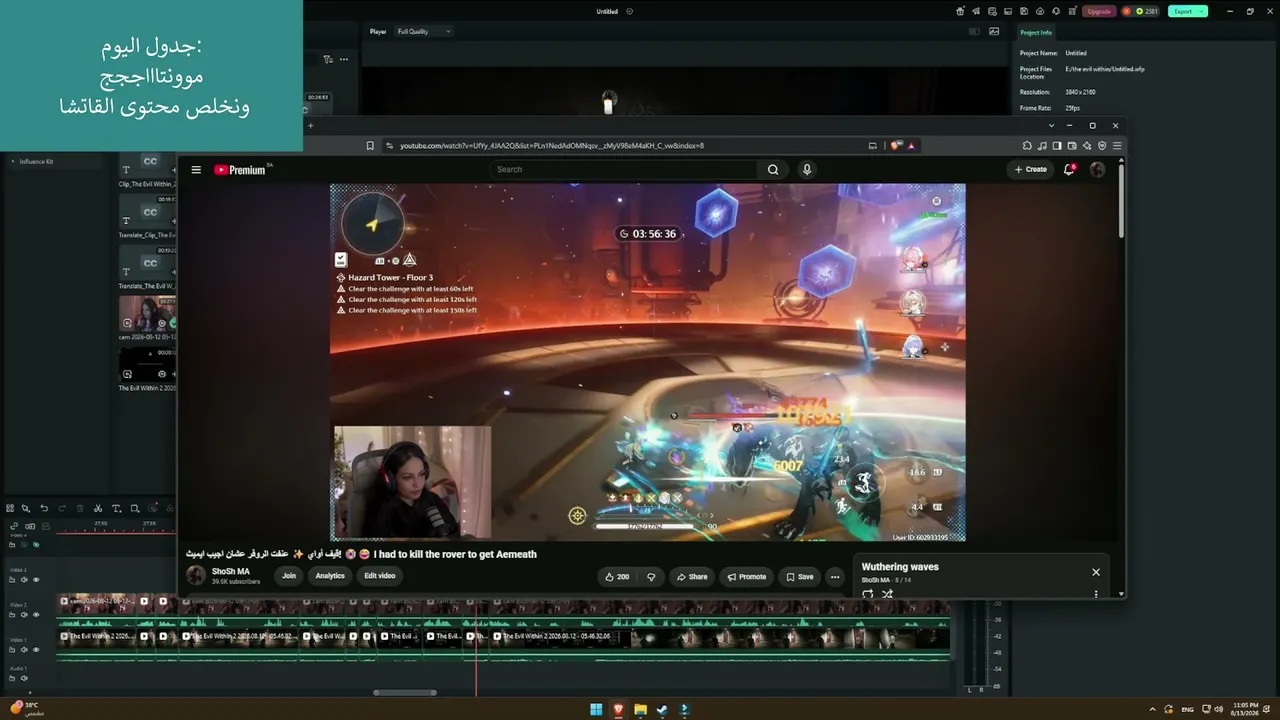Click the Edit video button
Image resolution: width=1280 pixels, height=720 pixels.
point(380,576)
